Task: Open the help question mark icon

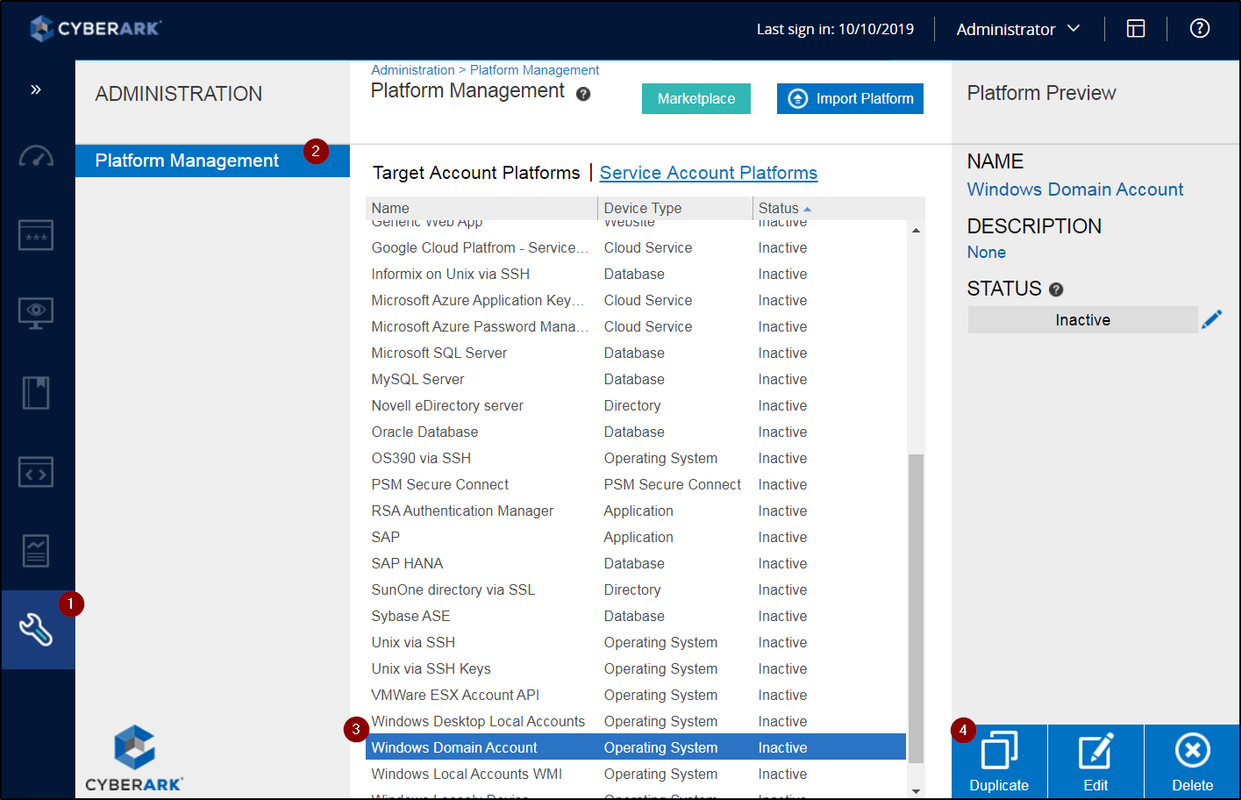Action: [1200, 29]
